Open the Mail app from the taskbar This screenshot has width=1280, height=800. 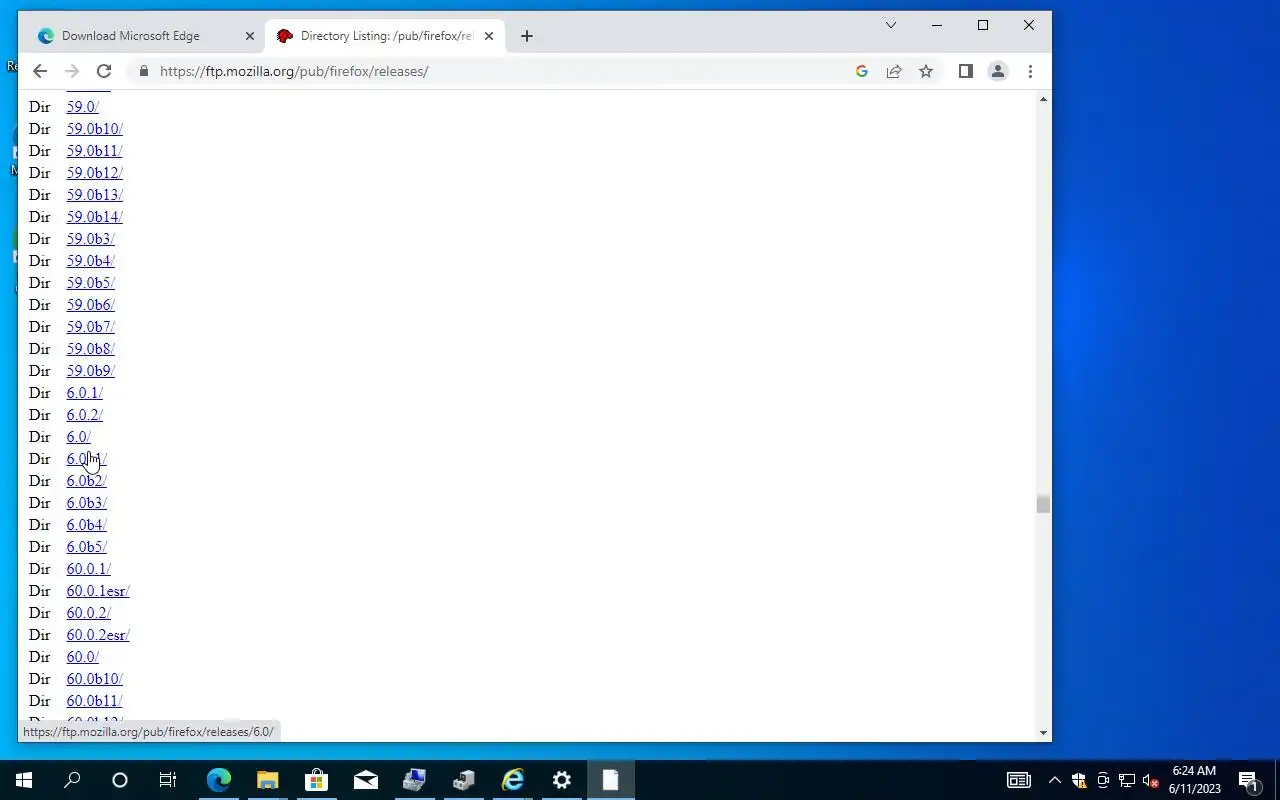365,780
